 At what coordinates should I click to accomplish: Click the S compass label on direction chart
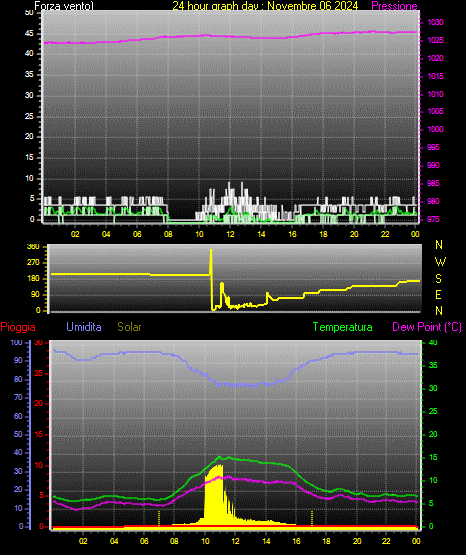tap(438, 279)
